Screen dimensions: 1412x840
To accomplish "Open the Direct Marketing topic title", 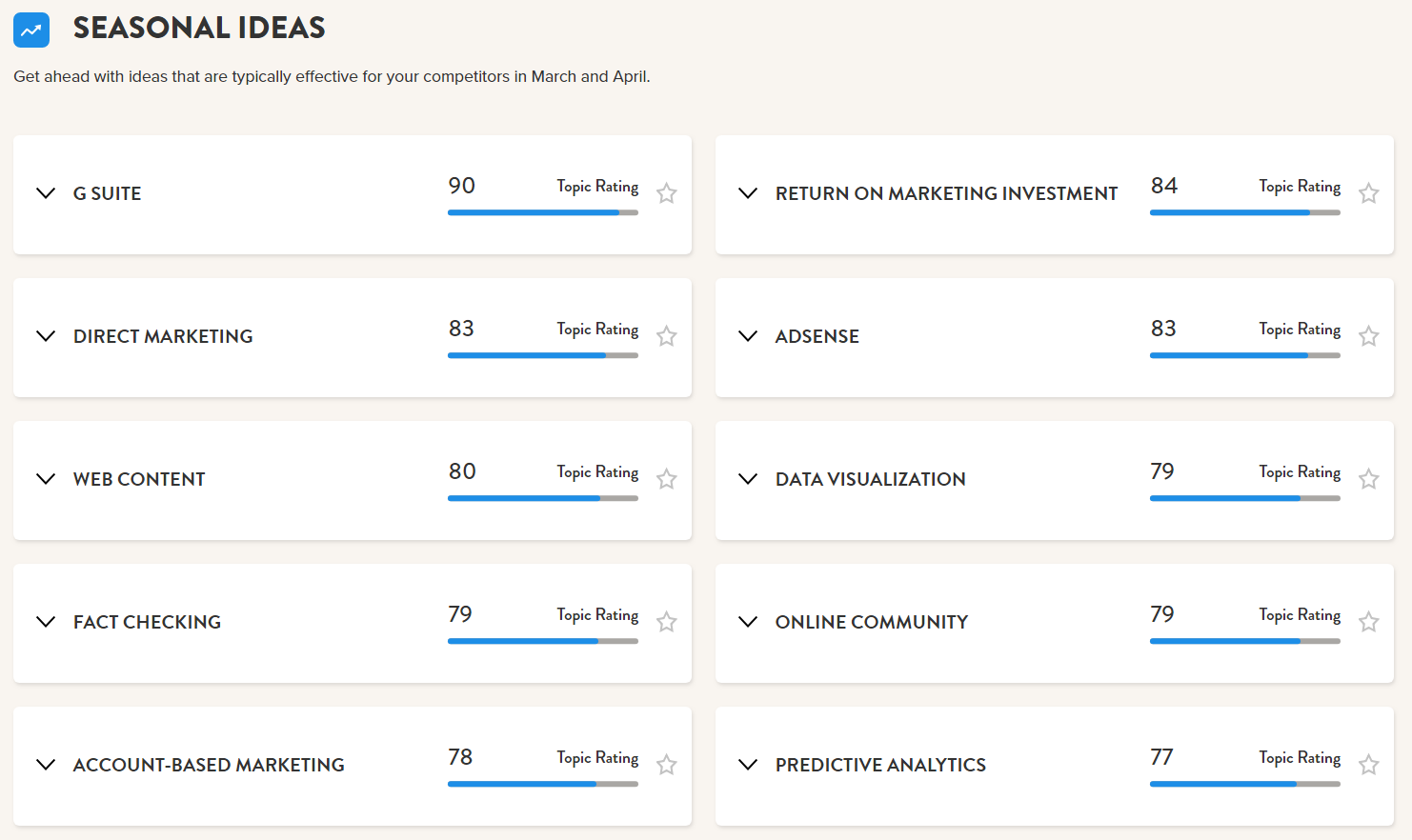I will [x=163, y=336].
